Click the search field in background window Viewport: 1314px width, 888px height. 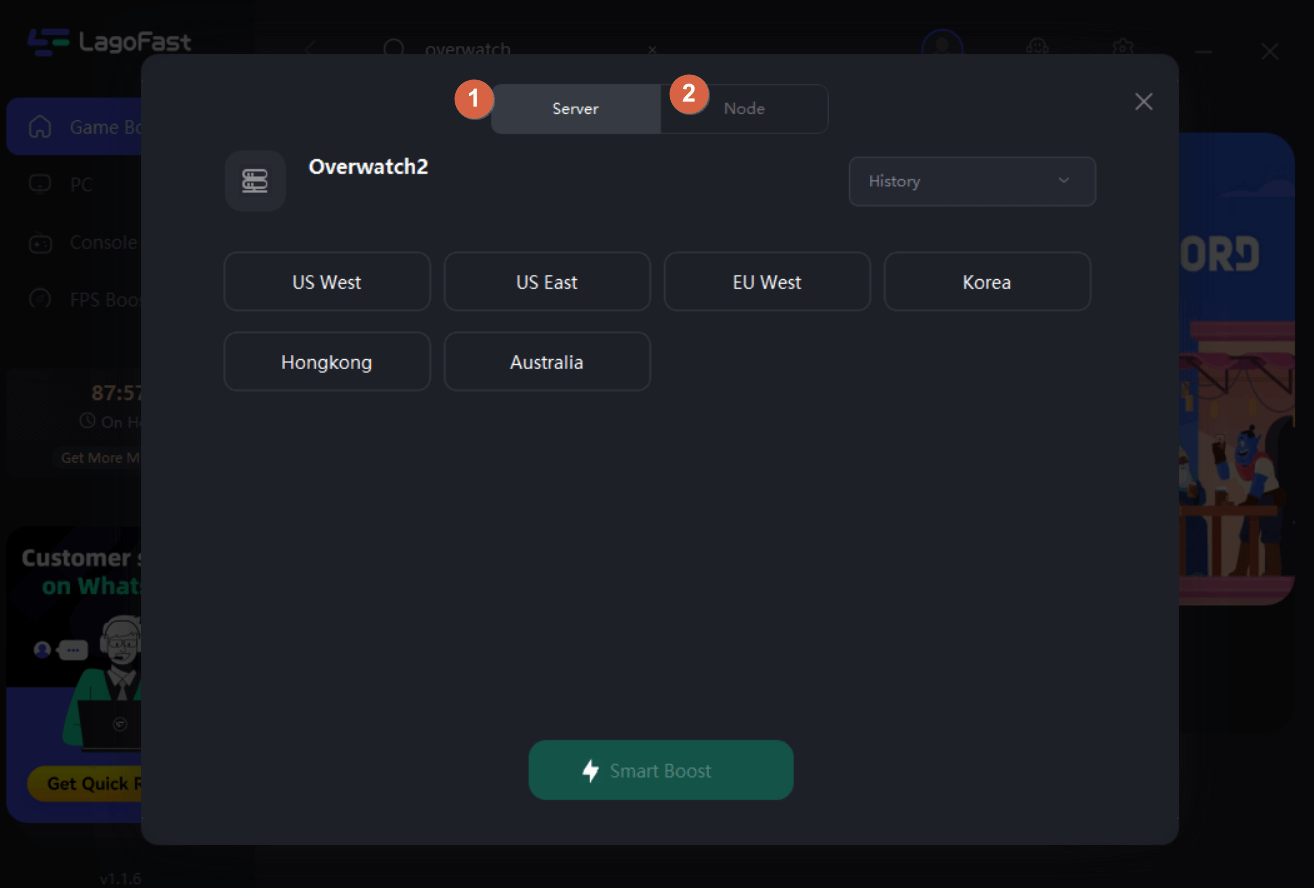tap(520, 49)
